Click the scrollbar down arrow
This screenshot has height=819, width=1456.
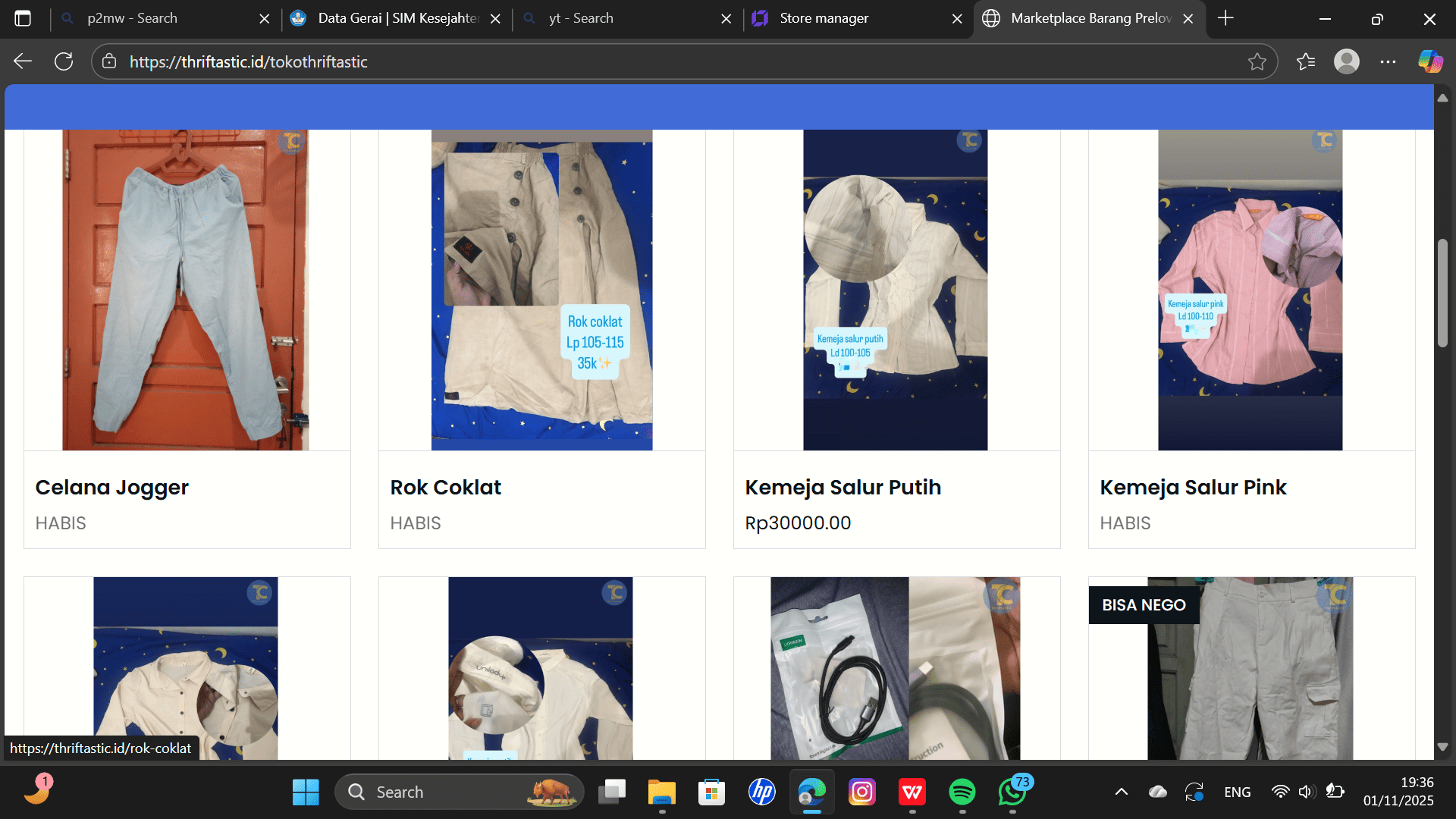click(x=1442, y=747)
